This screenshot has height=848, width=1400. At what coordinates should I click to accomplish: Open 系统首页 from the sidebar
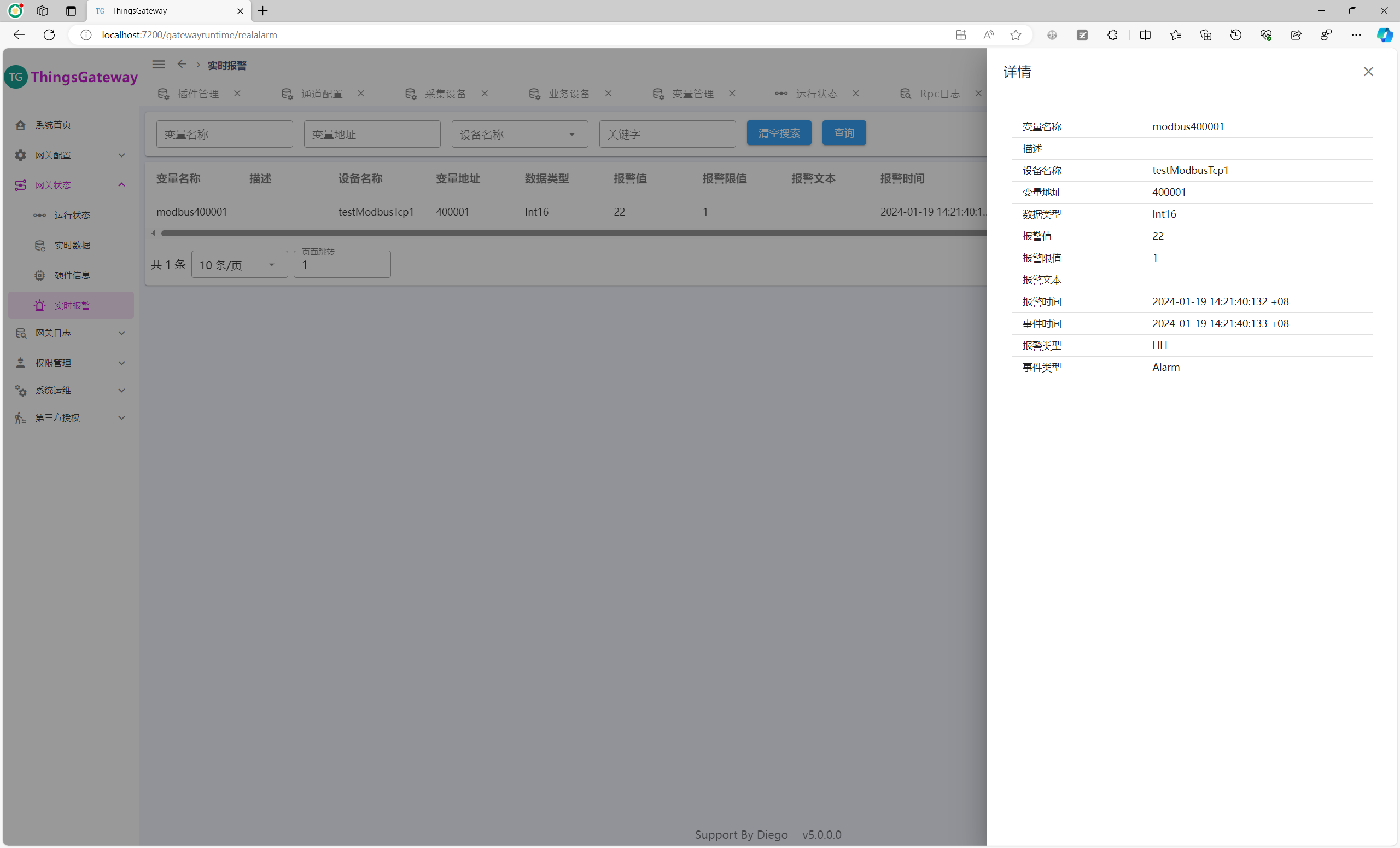tap(53, 125)
